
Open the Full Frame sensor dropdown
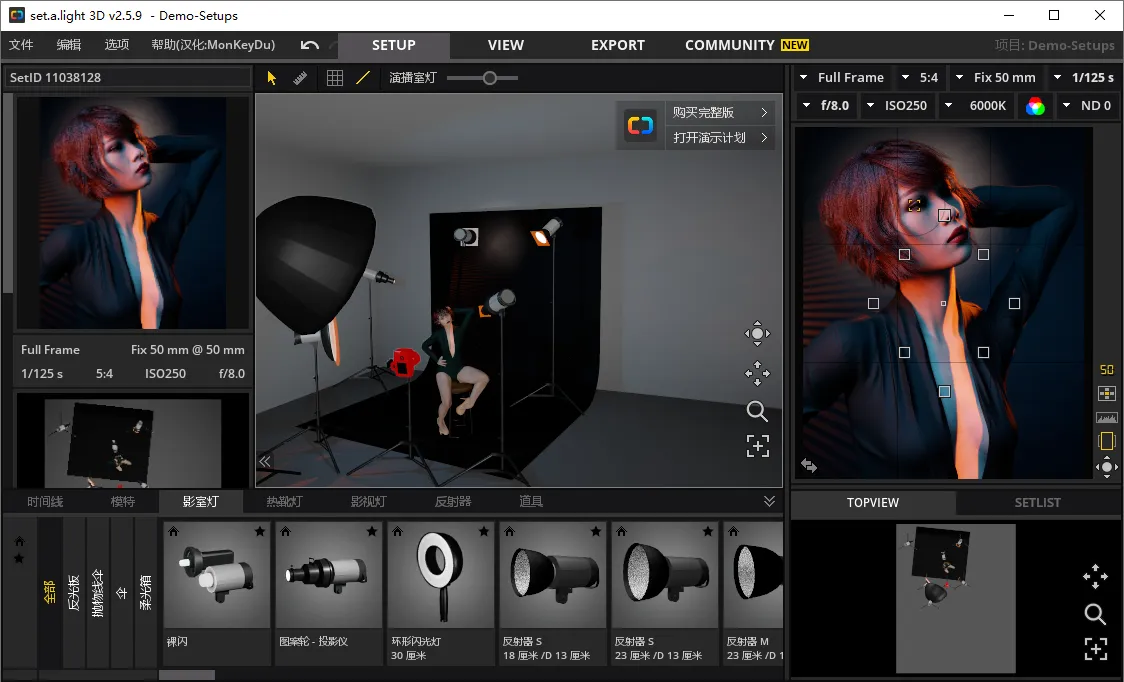pos(841,77)
